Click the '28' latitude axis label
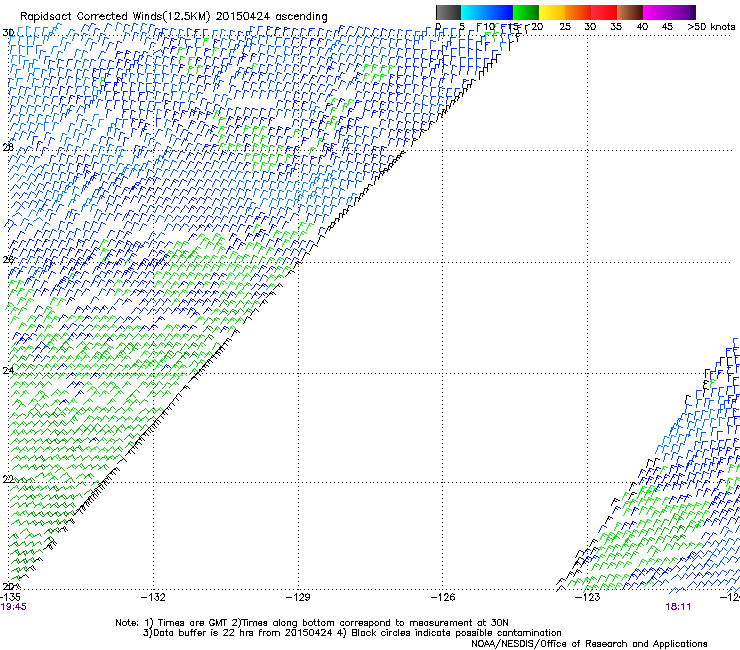The width and height of the screenshot is (740, 650). click(x=8, y=147)
